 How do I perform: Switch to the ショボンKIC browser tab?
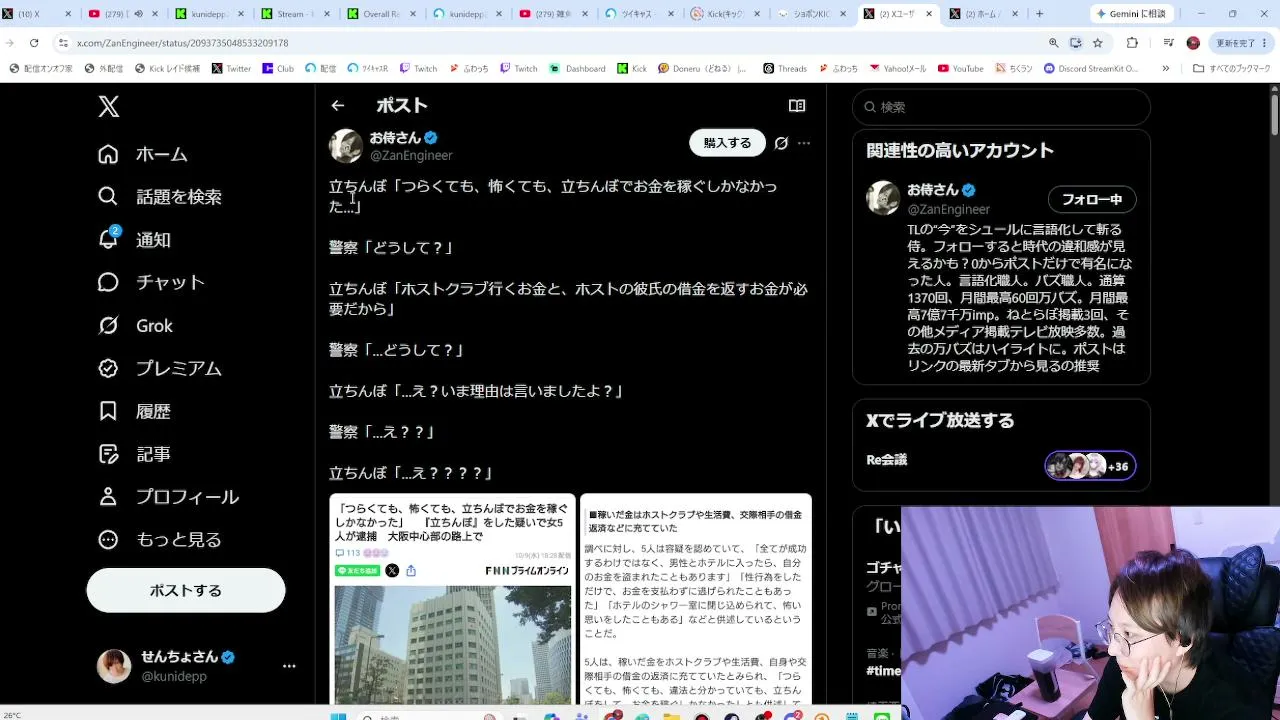pos(812,14)
